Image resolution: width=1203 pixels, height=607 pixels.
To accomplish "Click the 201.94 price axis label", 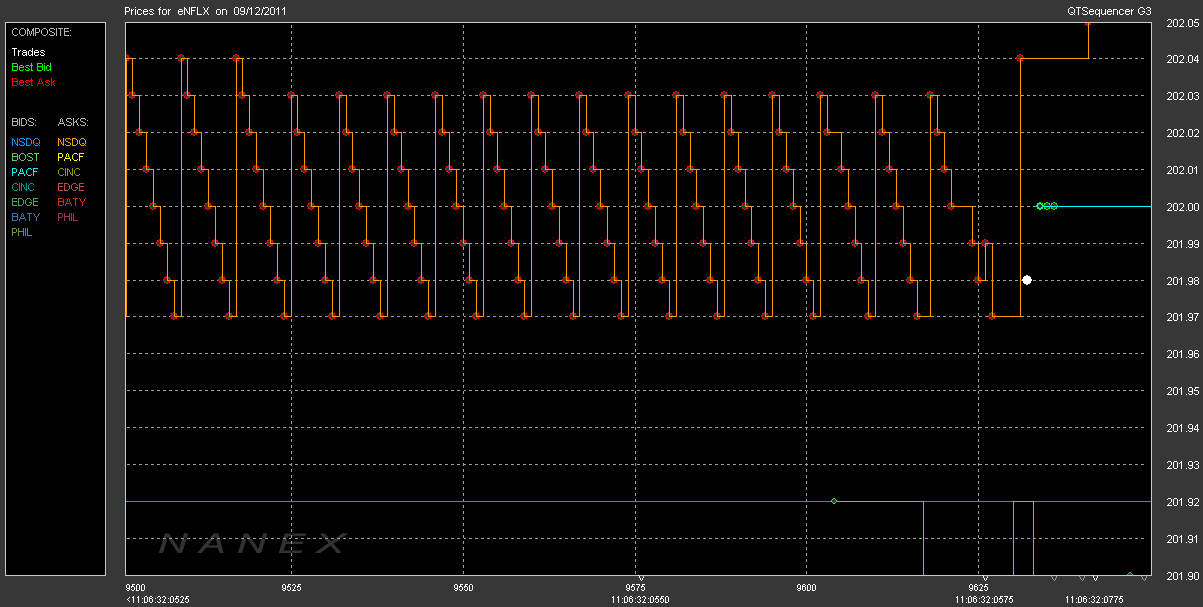I will [x=1182, y=429].
